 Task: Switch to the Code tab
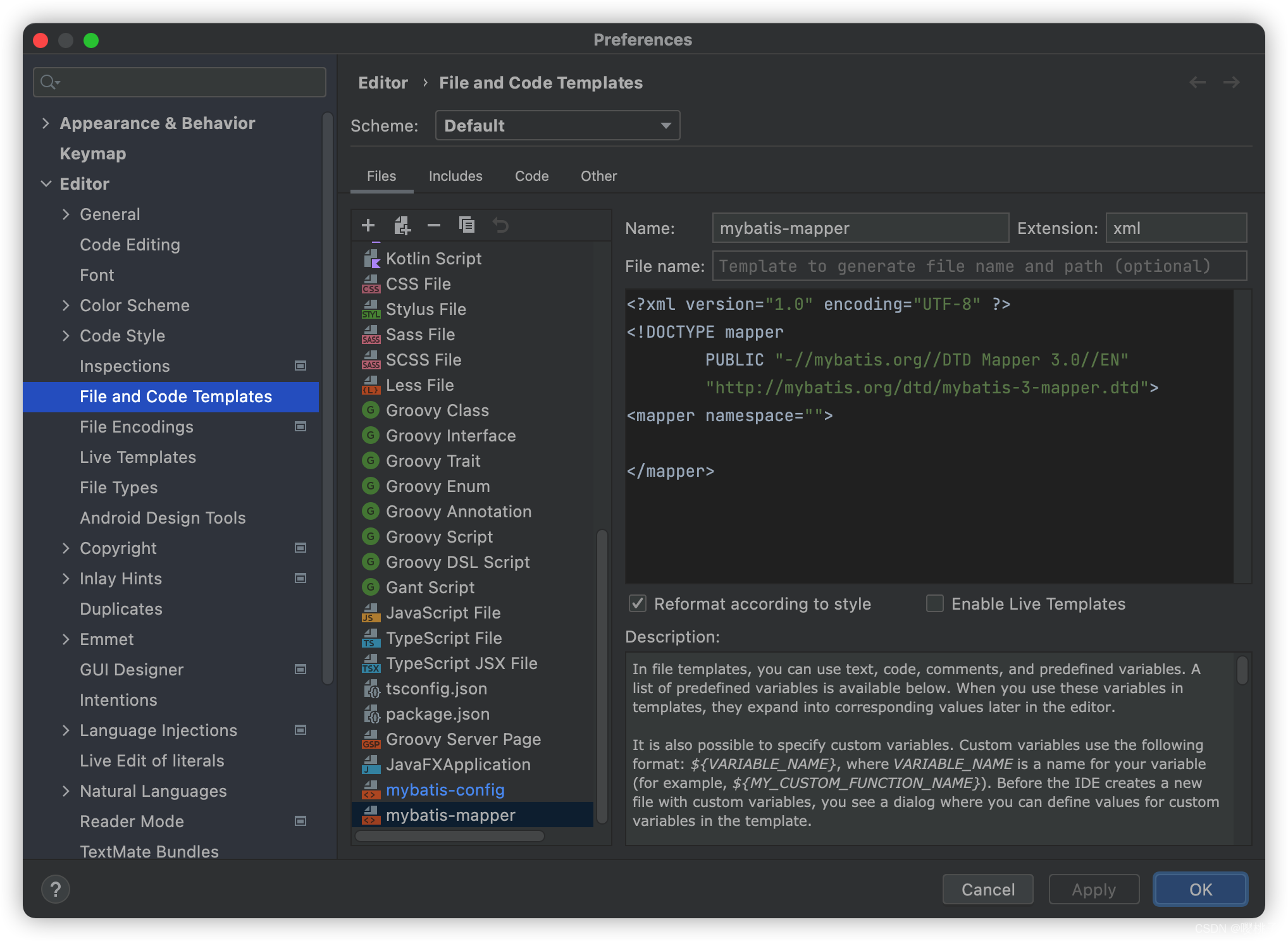(x=530, y=177)
